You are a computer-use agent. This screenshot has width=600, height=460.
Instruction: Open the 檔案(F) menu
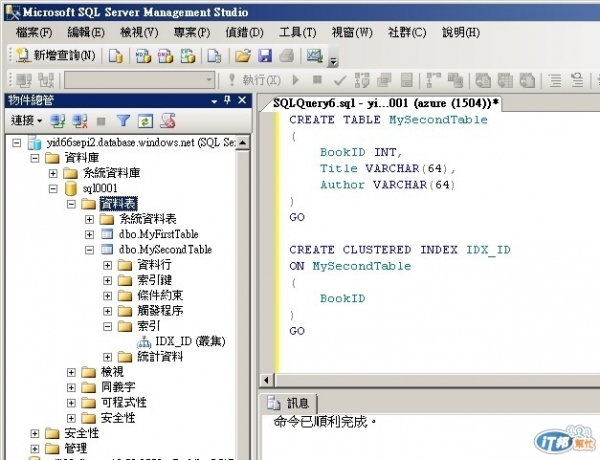pyautogui.click(x=34, y=33)
